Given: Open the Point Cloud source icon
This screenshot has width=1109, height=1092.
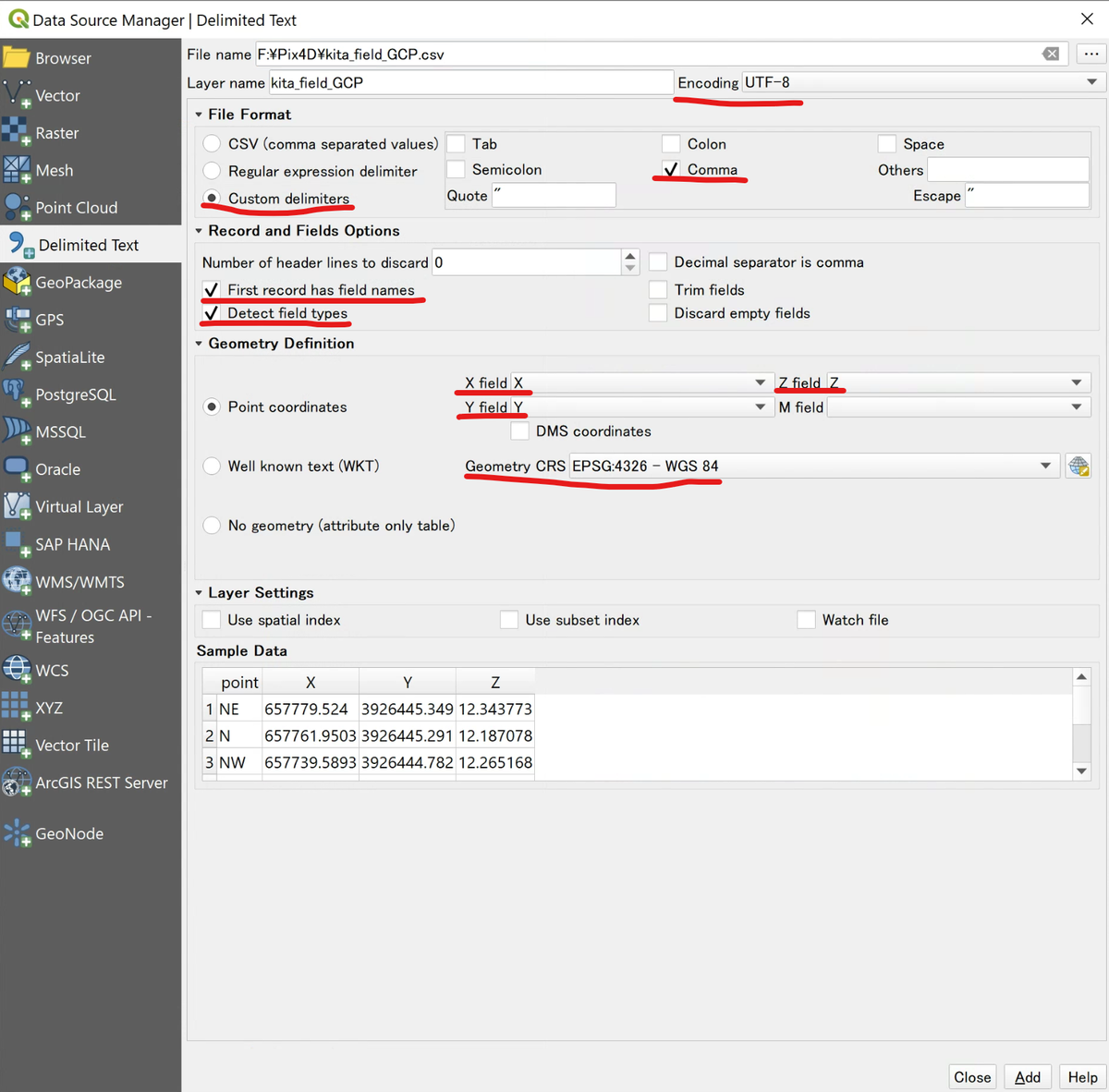Looking at the screenshot, I should [17, 207].
